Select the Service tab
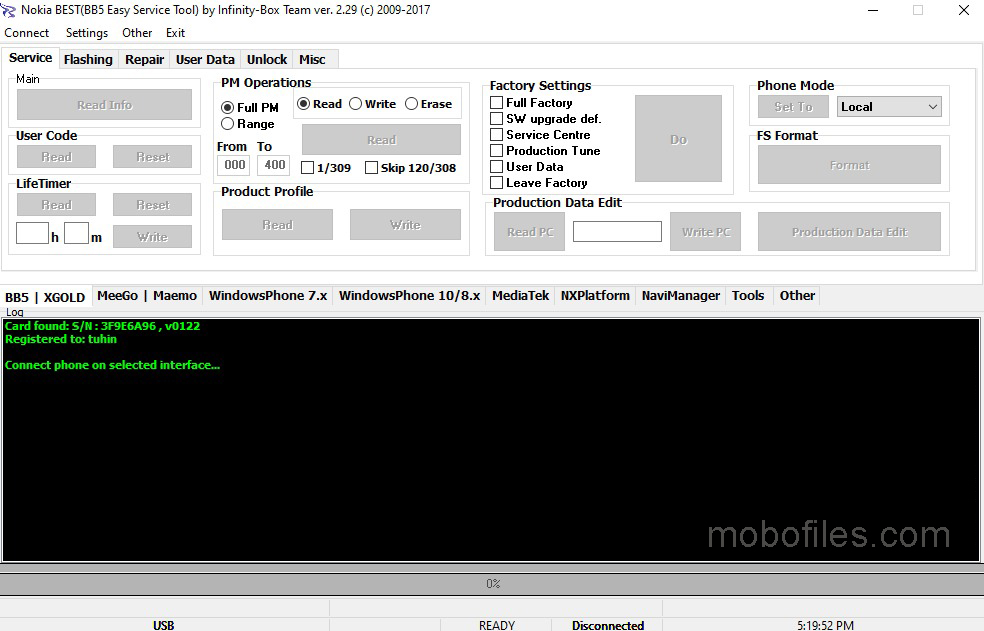984x631 pixels. click(x=30, y=58)
